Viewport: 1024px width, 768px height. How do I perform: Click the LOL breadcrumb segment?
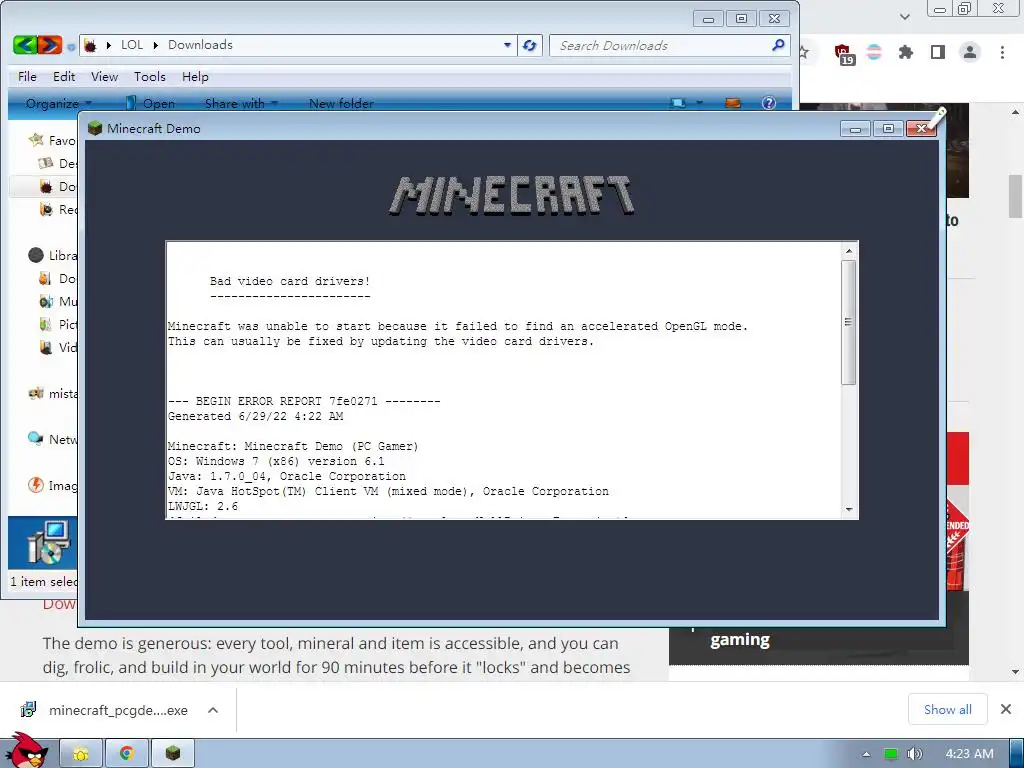[x=131, y=44]
